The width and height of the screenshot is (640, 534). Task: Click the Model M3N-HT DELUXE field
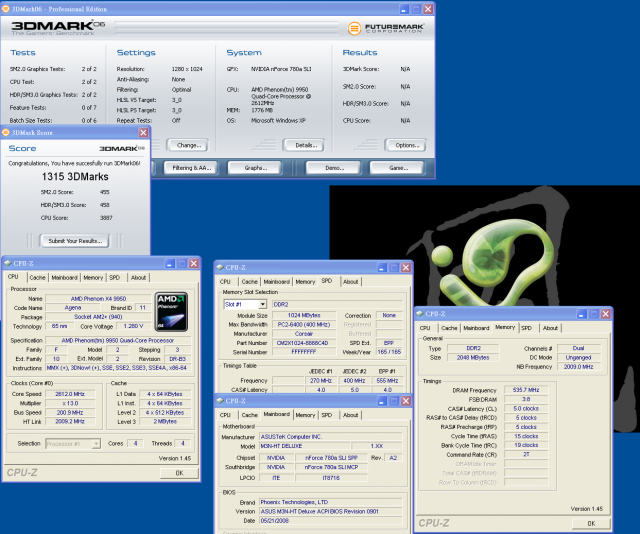click(x=304, y=446)
